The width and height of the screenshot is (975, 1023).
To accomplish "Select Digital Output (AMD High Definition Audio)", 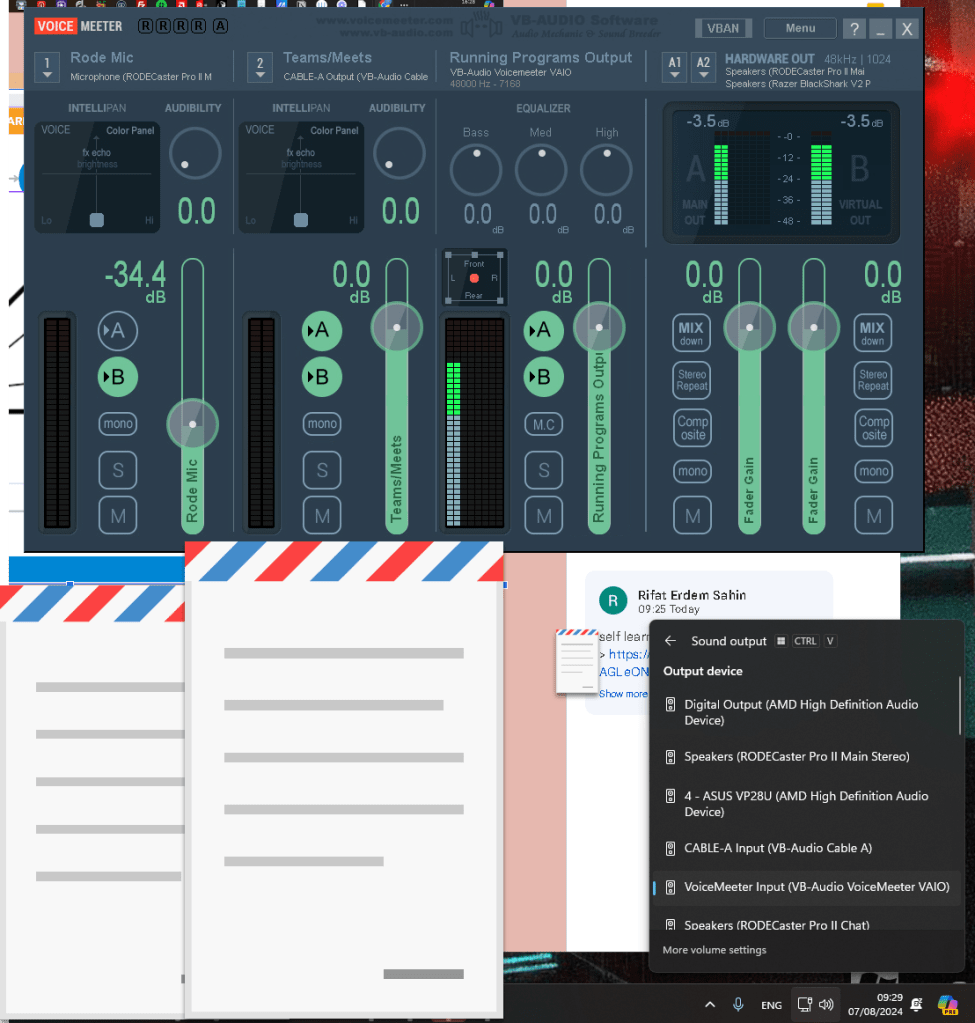I will (807, 712).
